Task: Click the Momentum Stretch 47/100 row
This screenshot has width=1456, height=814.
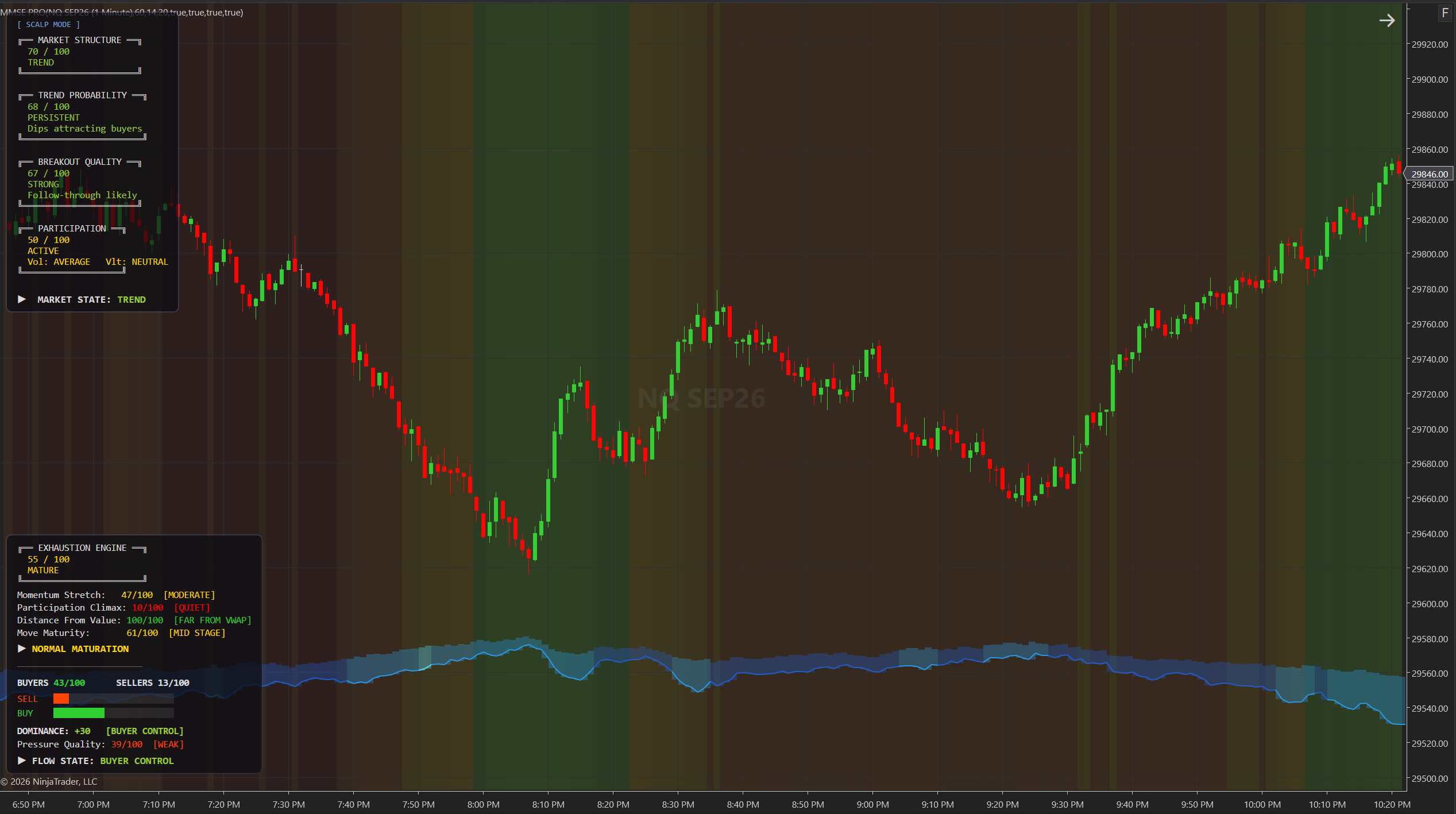Action: click(116, 595)
